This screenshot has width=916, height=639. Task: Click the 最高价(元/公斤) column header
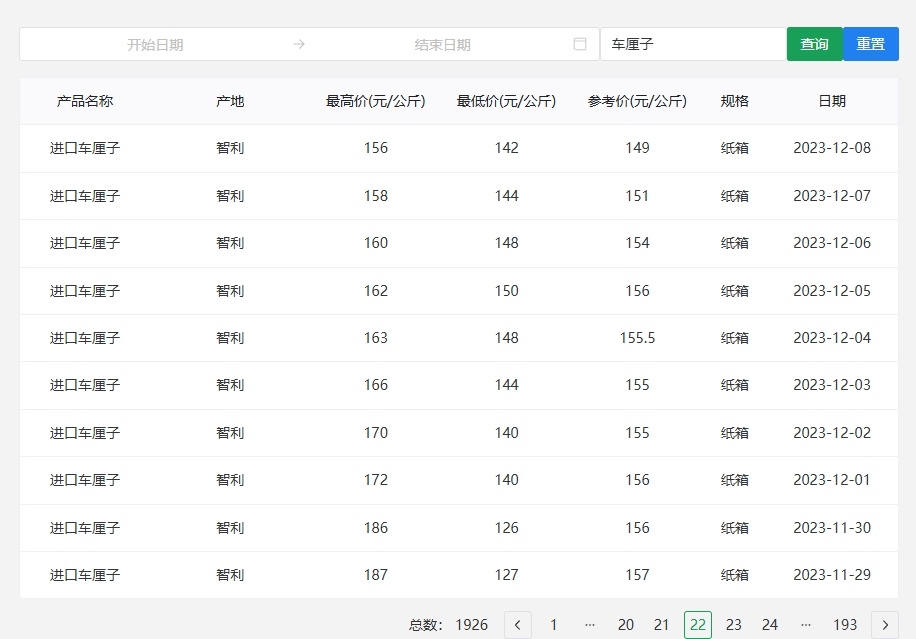(375, 100)
